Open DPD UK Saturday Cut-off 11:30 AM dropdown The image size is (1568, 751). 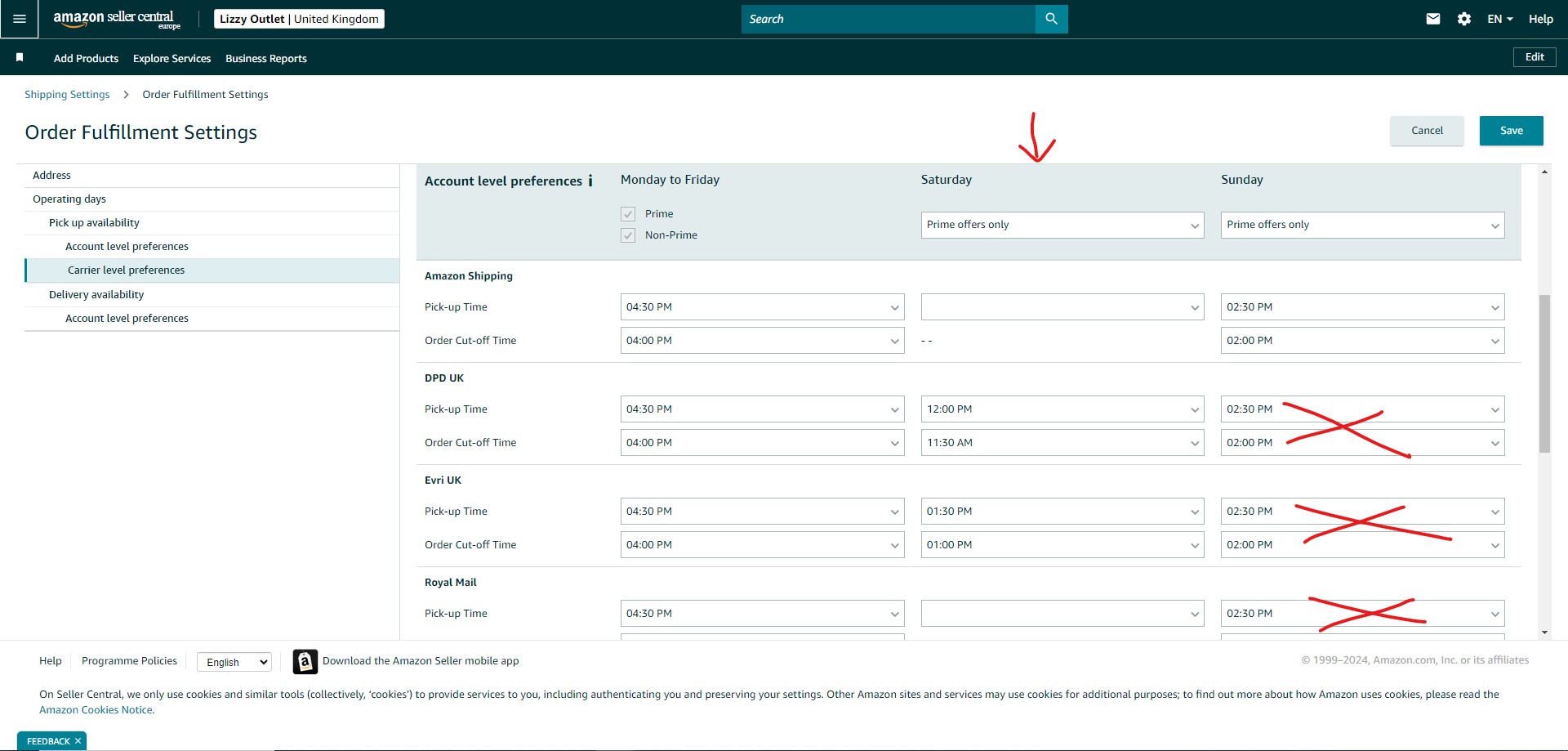coord(1062,443)
